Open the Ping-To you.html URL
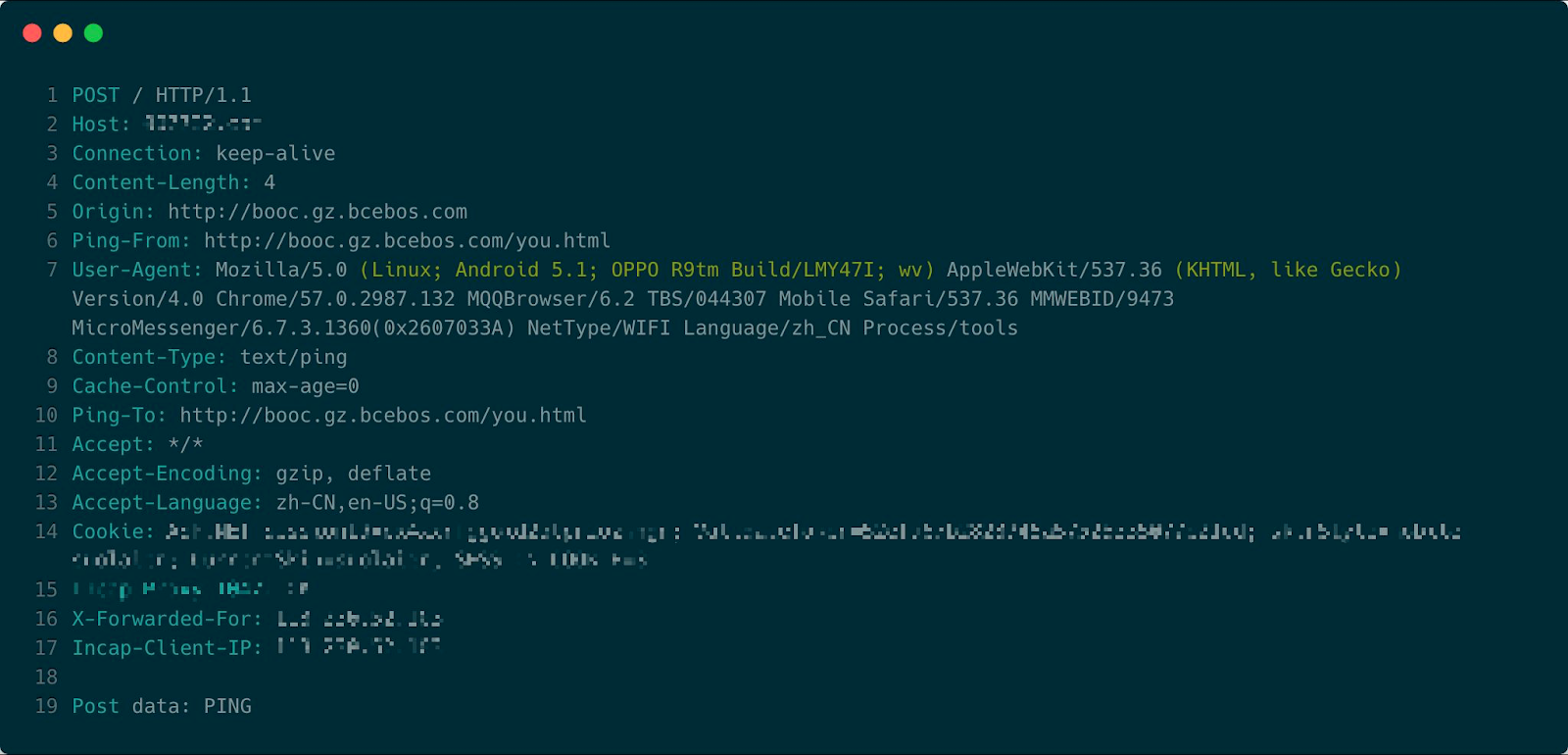Screen dimensions: 1568x755 [383, 416]
